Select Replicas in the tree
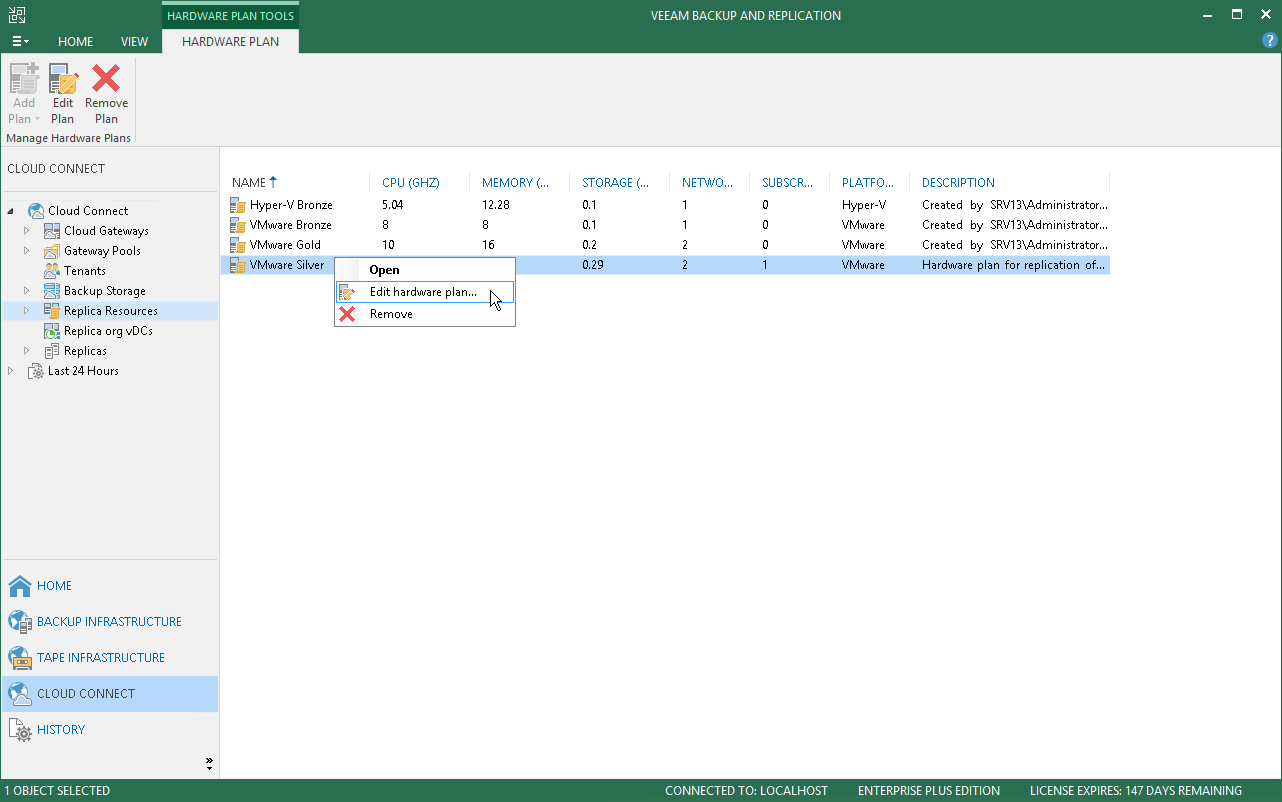The image size is (1282, 802). (x=85, y=351)
